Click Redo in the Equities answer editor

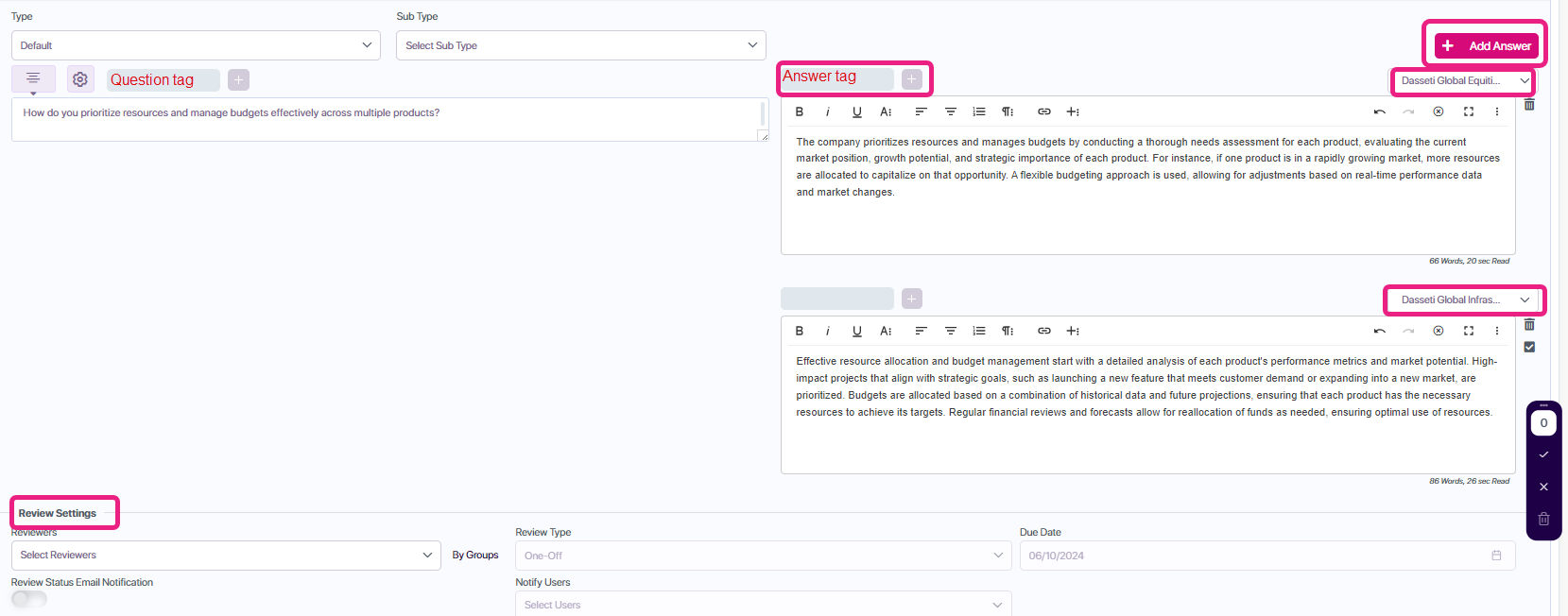click(1408, 111)
